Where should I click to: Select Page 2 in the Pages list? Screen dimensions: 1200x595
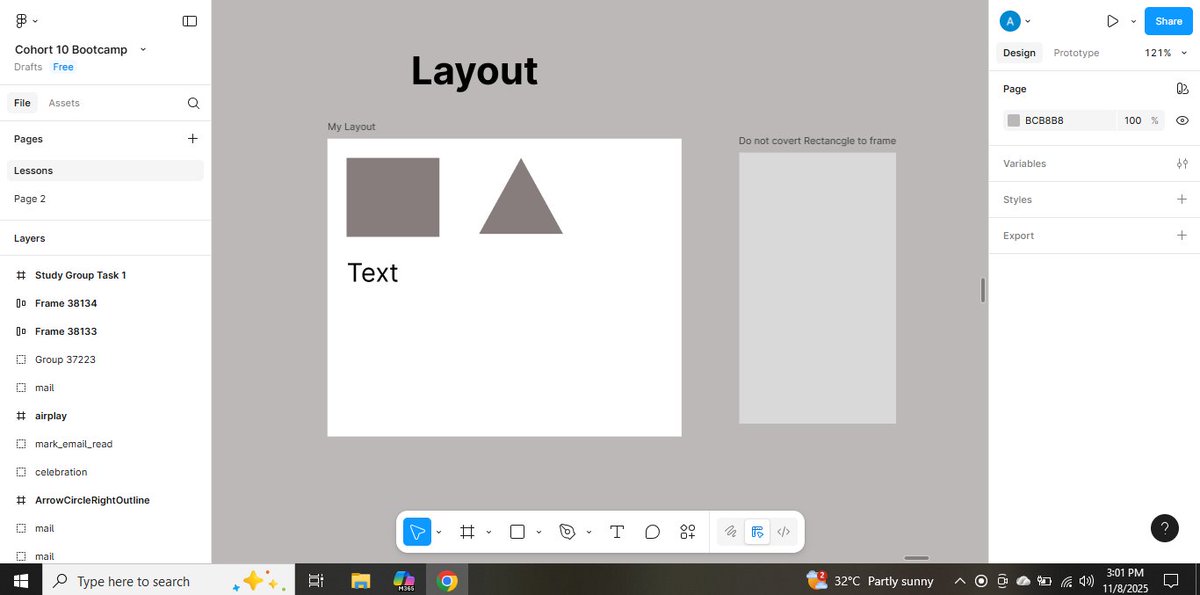(x=29, y=198)
